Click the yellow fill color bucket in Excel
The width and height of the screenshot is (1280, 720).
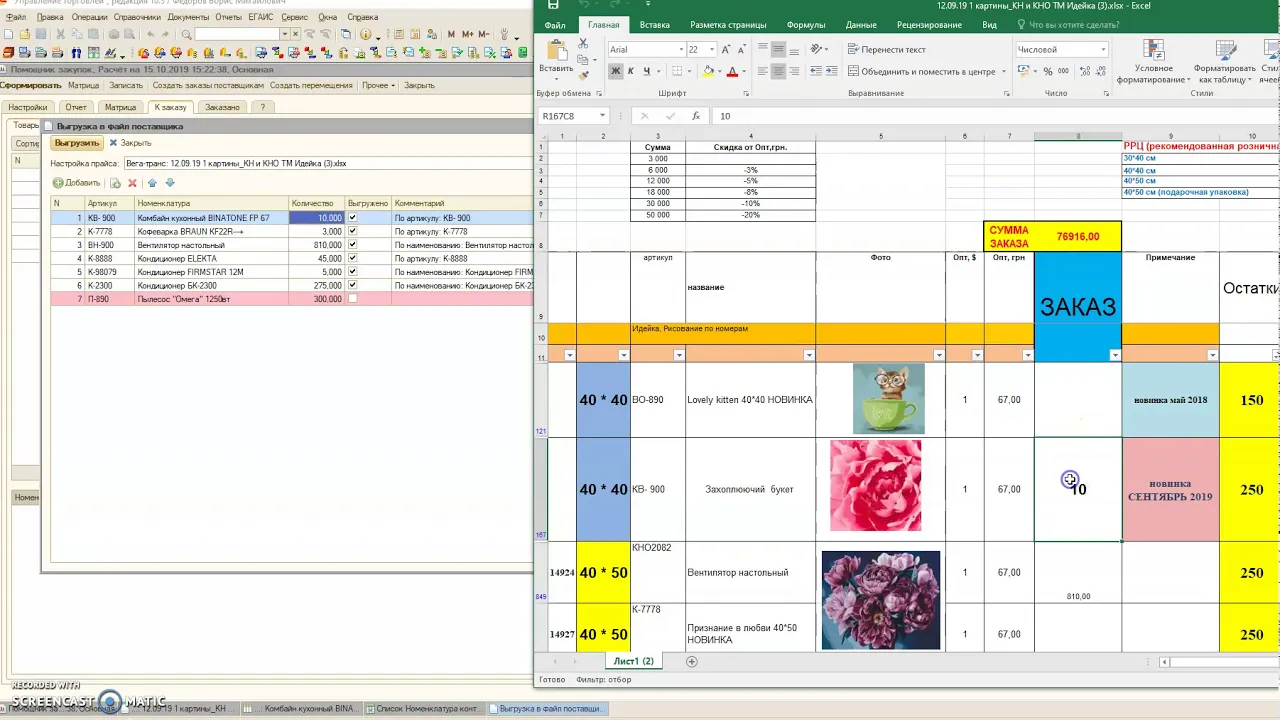tap(708, 71)
